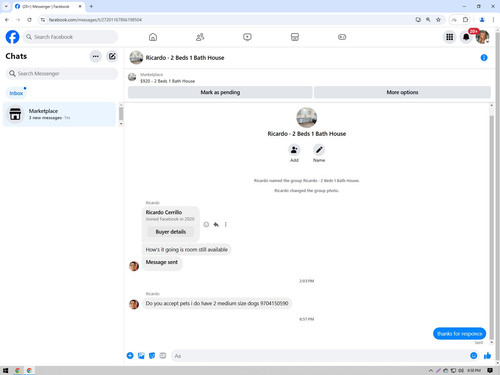Screen dimensions: 500x375
Task: Reply to the Ricardo Cerrillo card
Action: pos(216,225)
